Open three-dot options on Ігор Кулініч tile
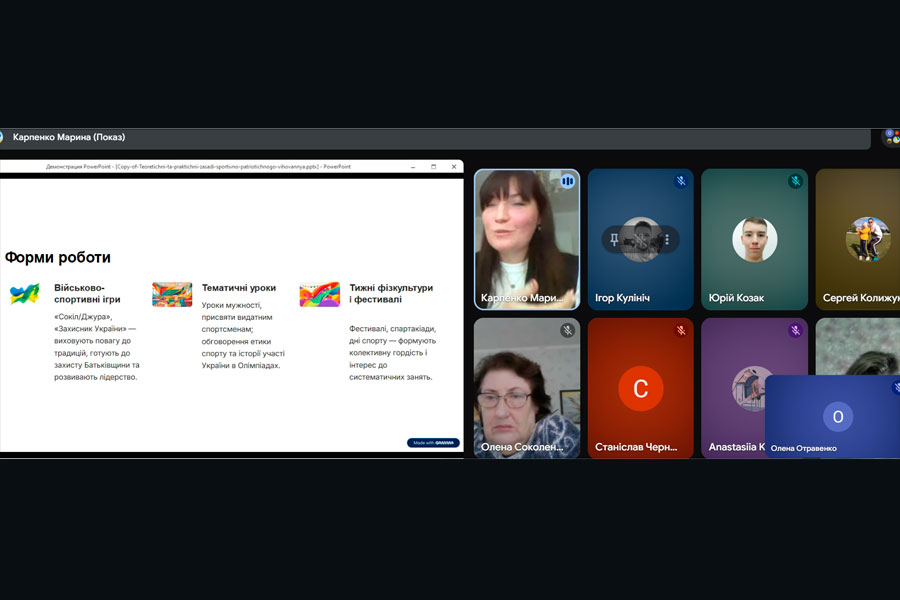Viewport: 900px width, 600px height. tap(667, 239)
